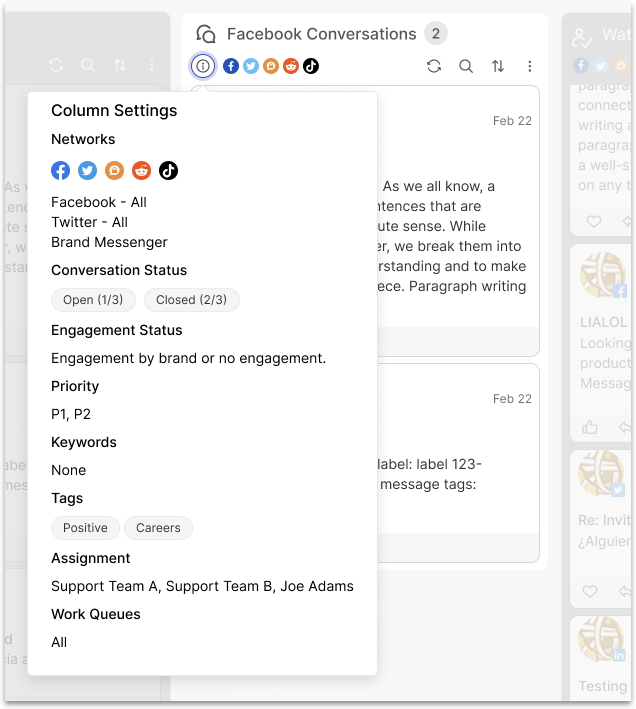Click the 'Brand Messenger' network text
636x709 pixels.
(109, 242)
